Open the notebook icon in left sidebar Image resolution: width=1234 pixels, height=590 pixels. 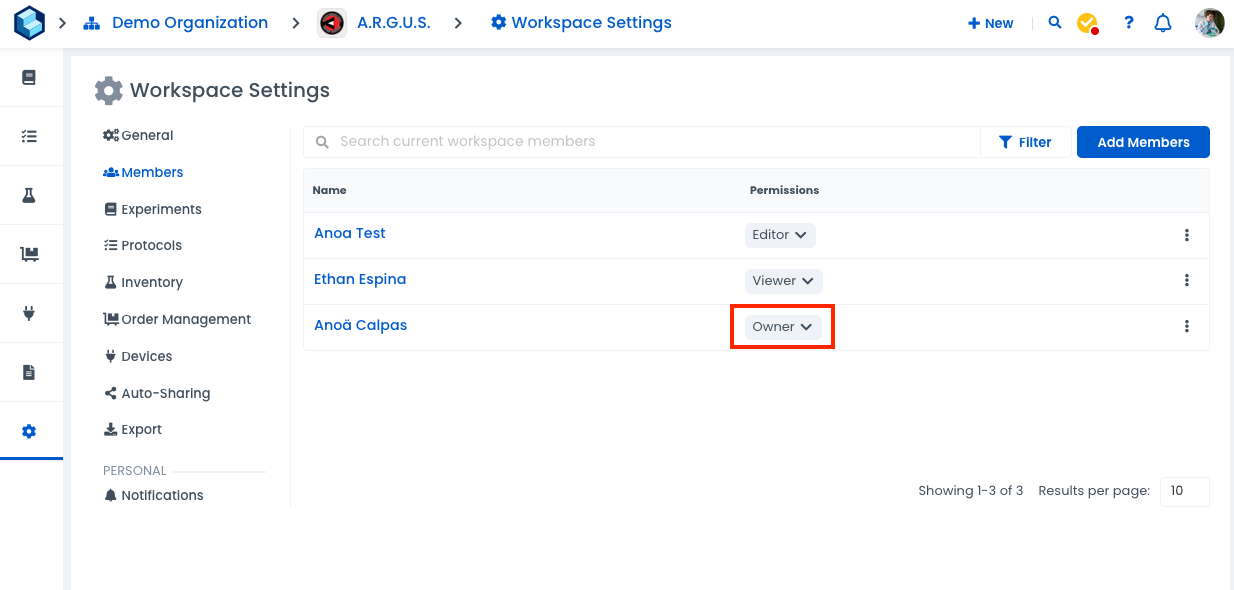point(29,77)
